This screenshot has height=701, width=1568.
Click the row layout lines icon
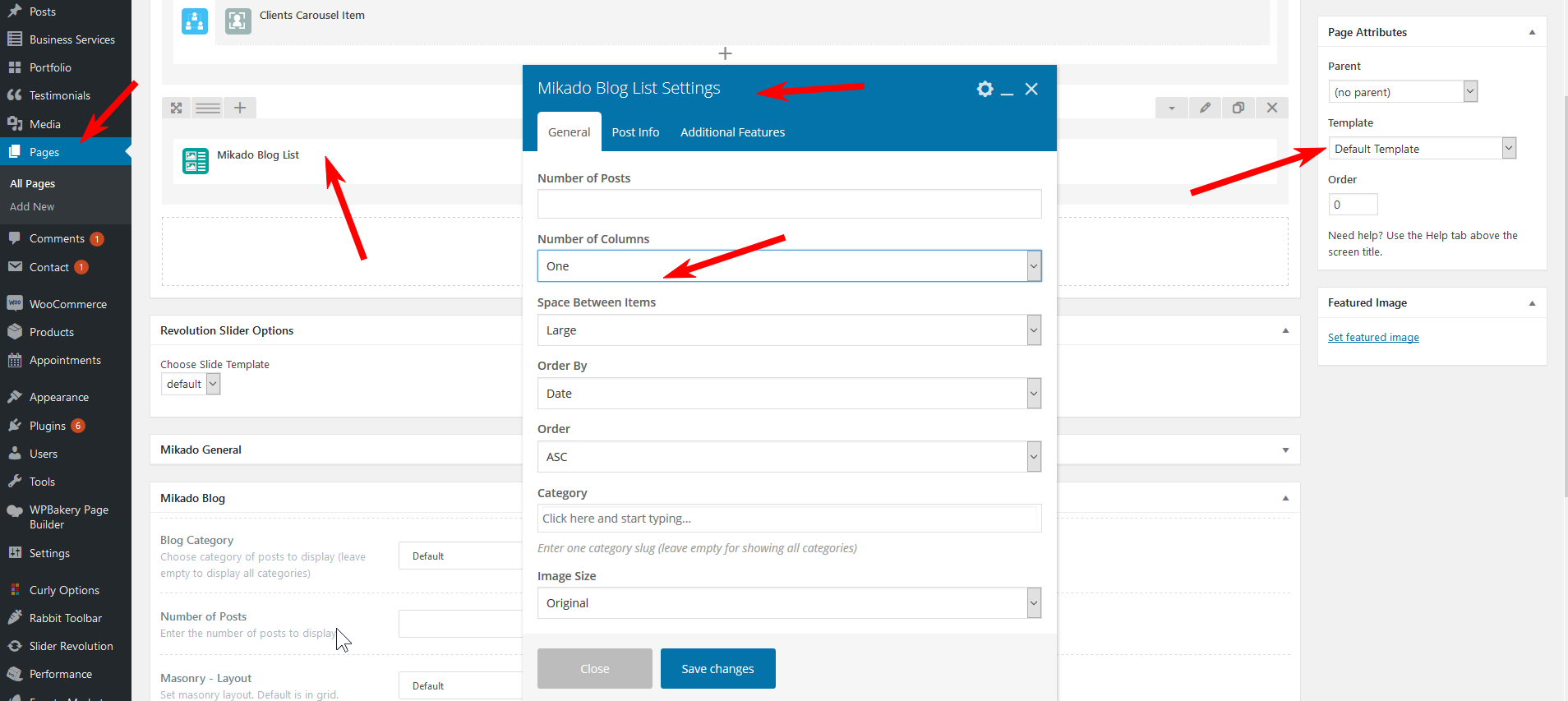click(208, 108)
